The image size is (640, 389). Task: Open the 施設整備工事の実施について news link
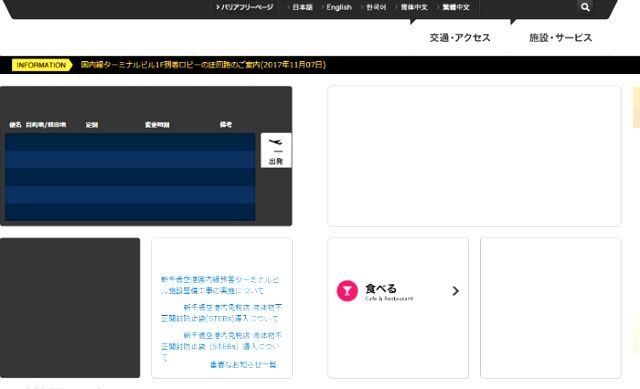pos(220,285)
